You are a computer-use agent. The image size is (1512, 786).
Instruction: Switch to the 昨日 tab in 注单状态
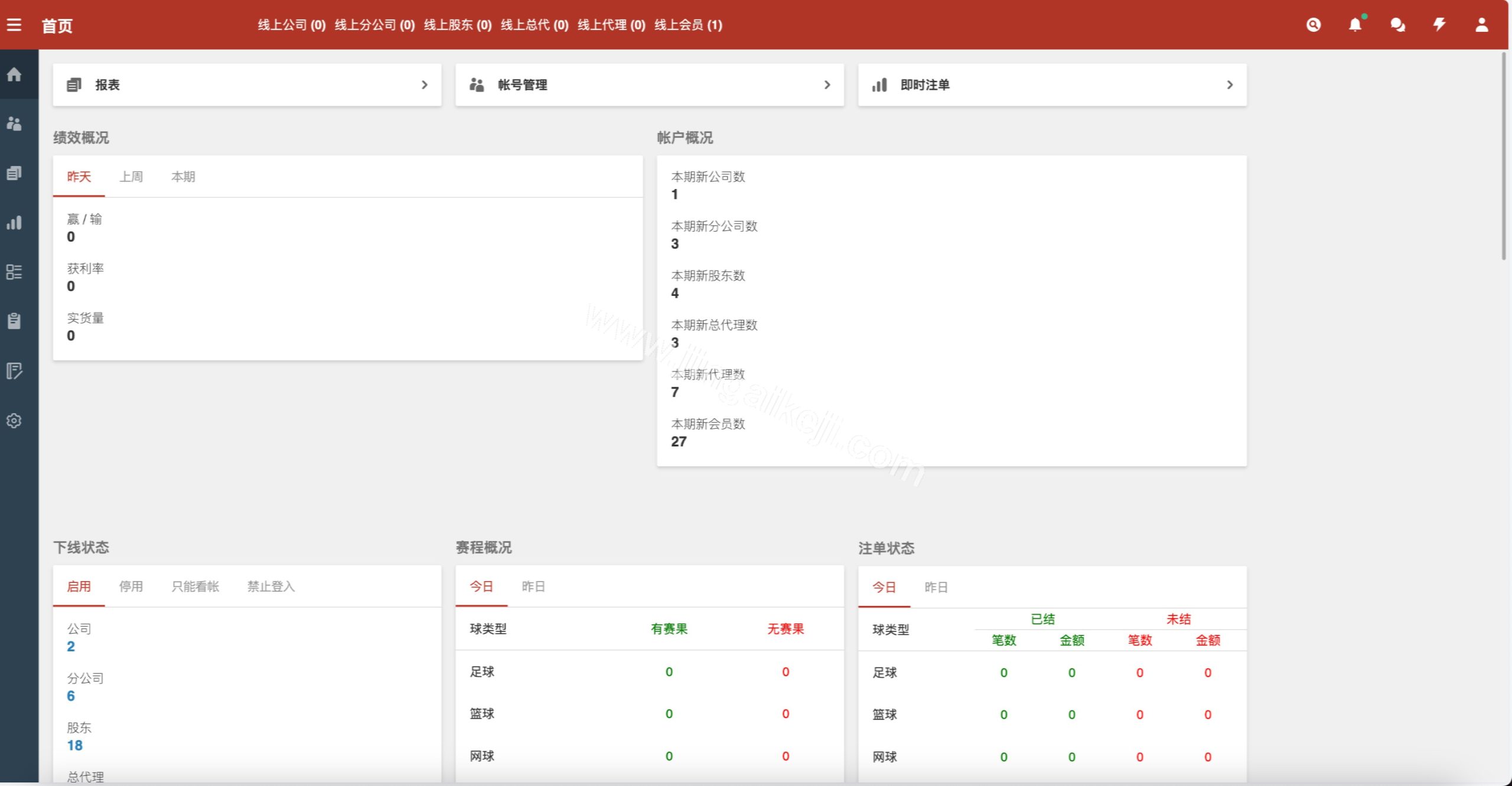tap(936, 587)
